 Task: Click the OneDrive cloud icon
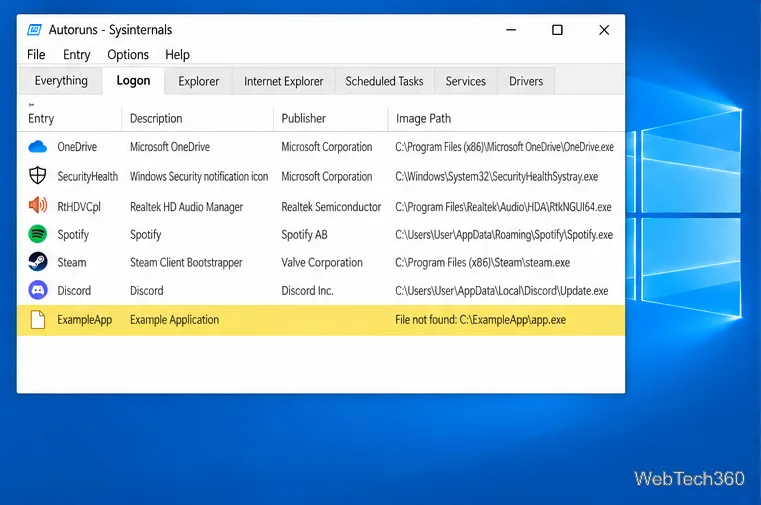37,147
